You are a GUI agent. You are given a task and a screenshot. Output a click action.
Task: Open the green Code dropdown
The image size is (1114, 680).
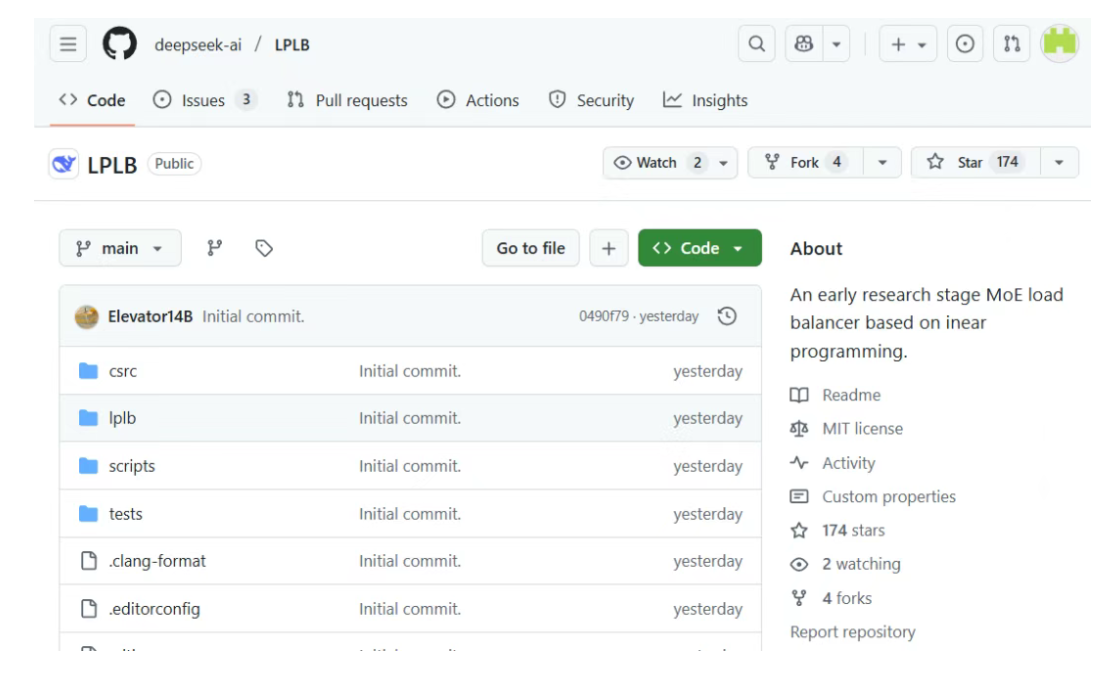[x=699, y=248]
